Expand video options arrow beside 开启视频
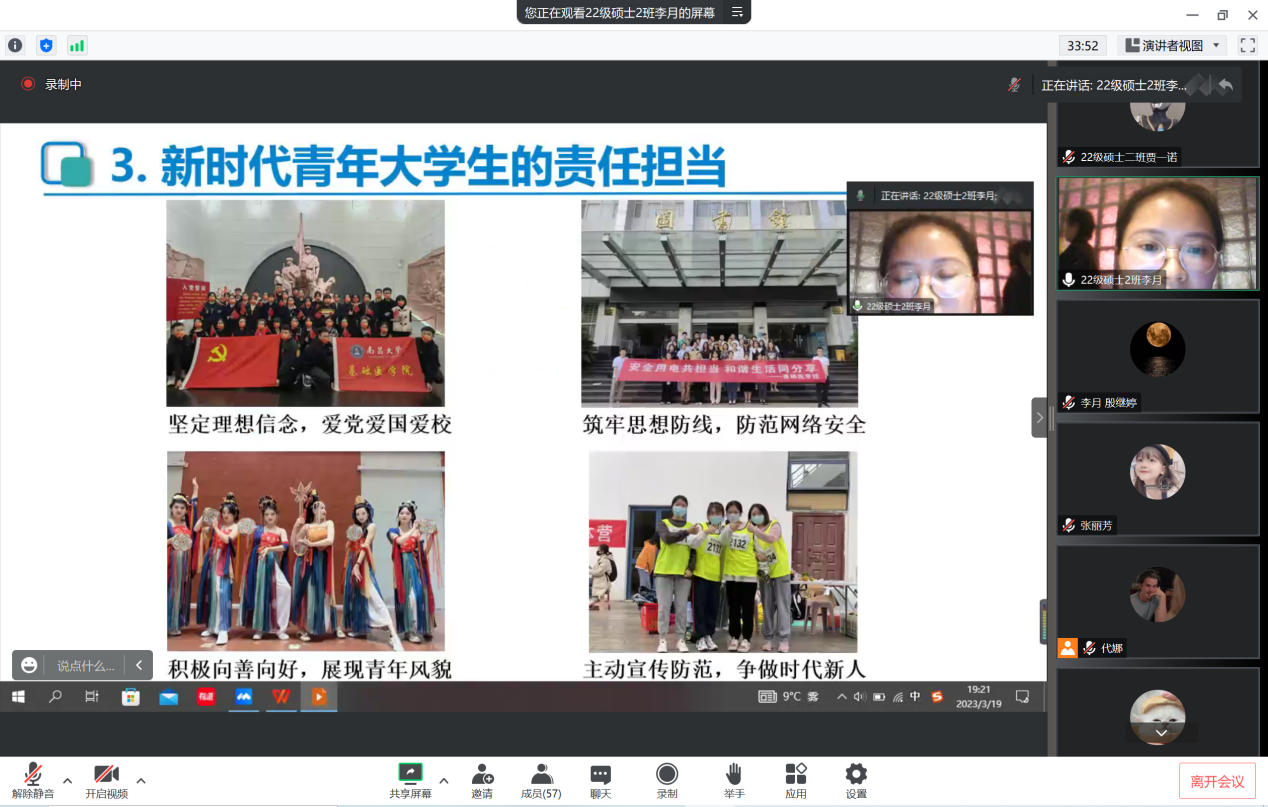This screenshot has width=1268, height=807. [141, 780]
